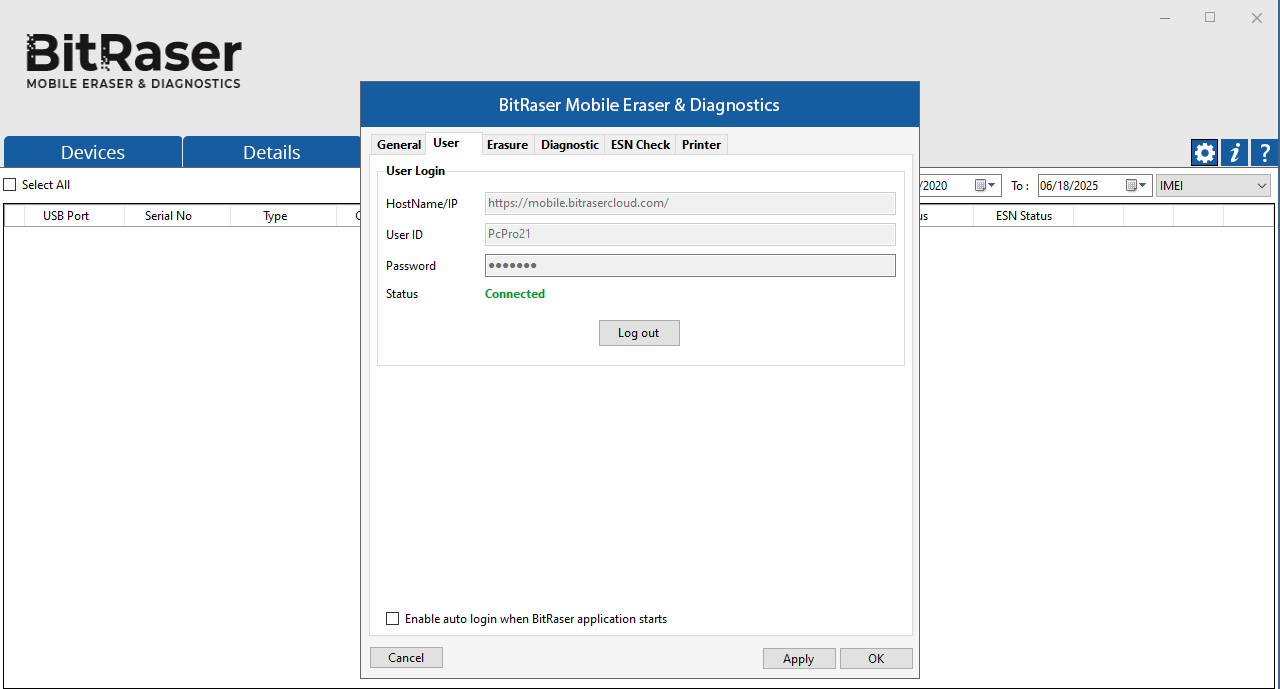Open the info icon in main window
1280x689 pixels.
(x=1235, y=152)
